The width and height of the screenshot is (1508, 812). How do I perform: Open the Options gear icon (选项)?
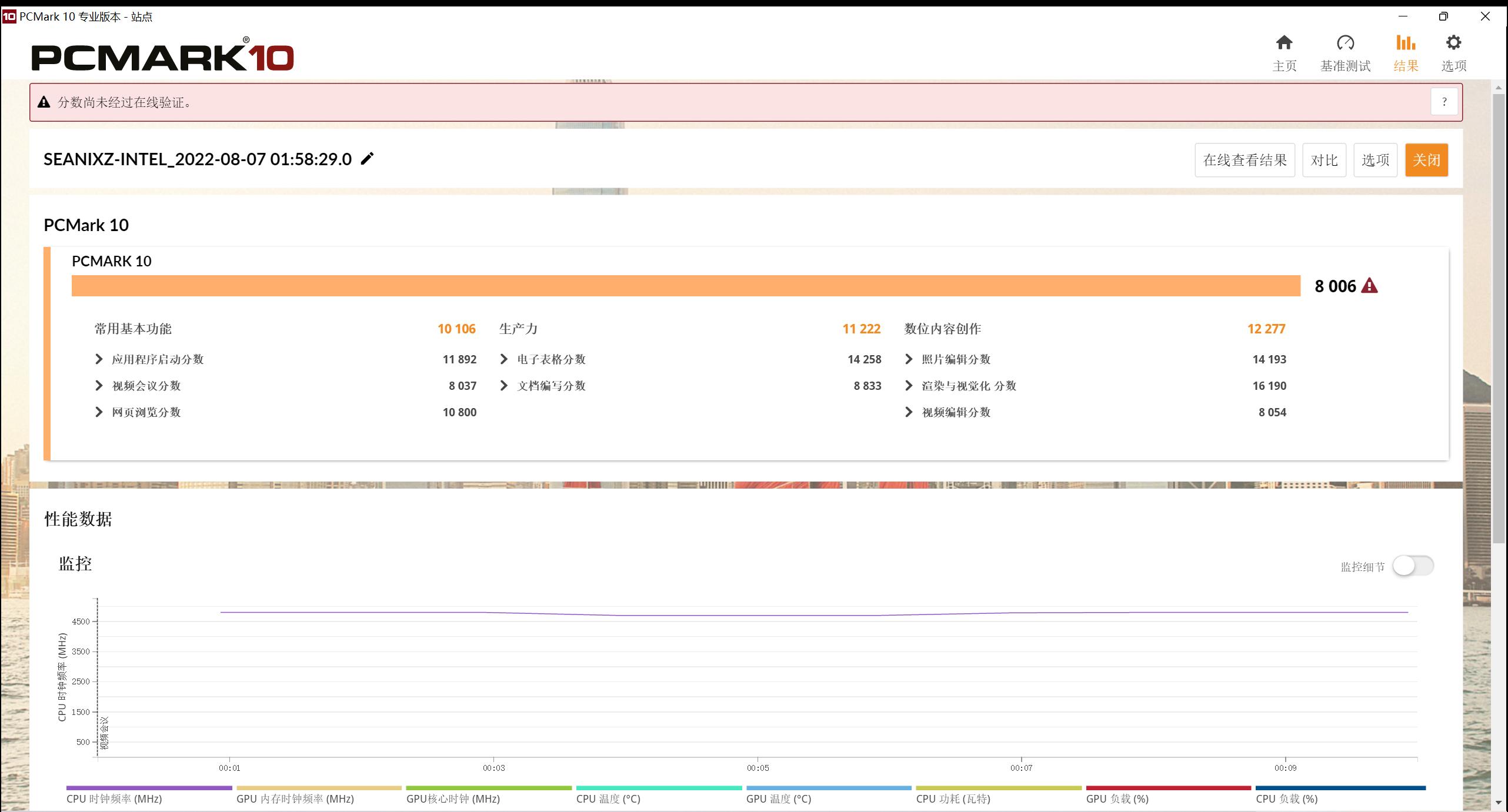click(x=1453, y=43)
